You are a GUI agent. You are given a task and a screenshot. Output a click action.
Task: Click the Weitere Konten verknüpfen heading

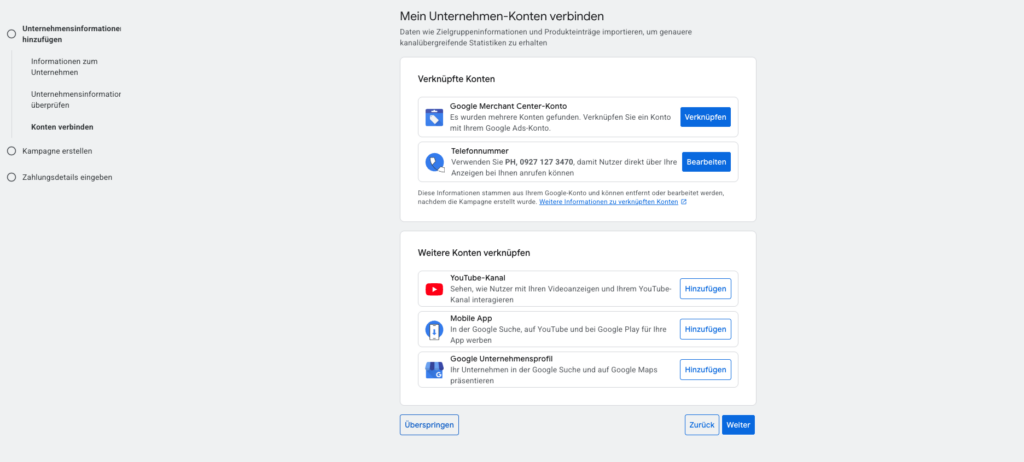point(474,253)
